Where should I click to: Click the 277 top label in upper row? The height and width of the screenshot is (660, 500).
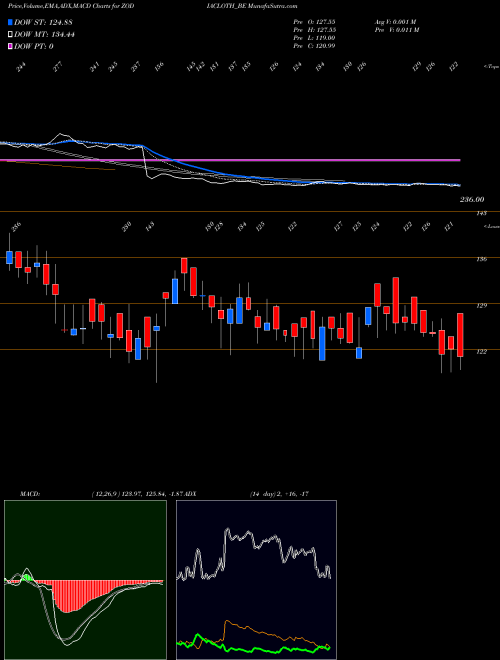[58, 66]
